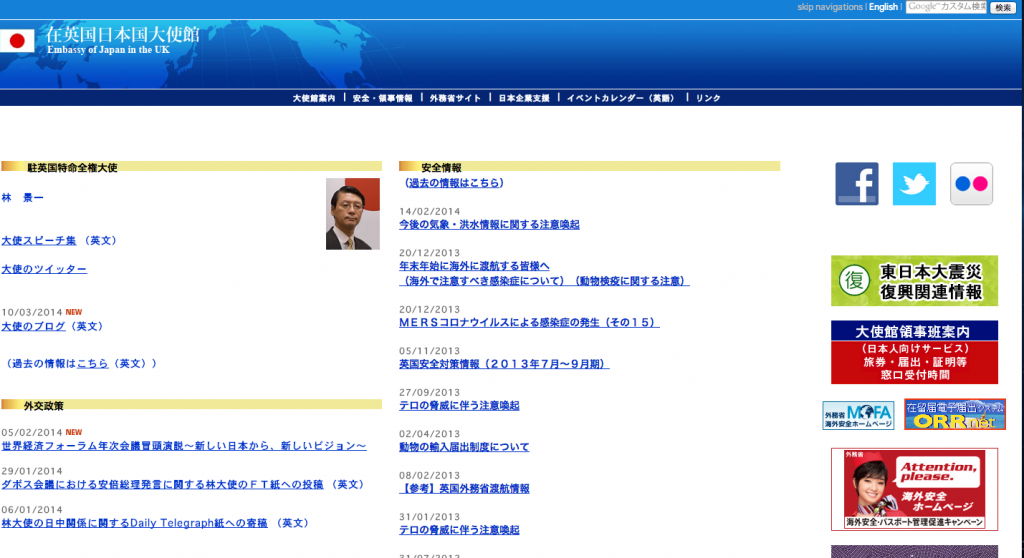Open the 'Attention, please' safety campaign banner

(914, 489)
